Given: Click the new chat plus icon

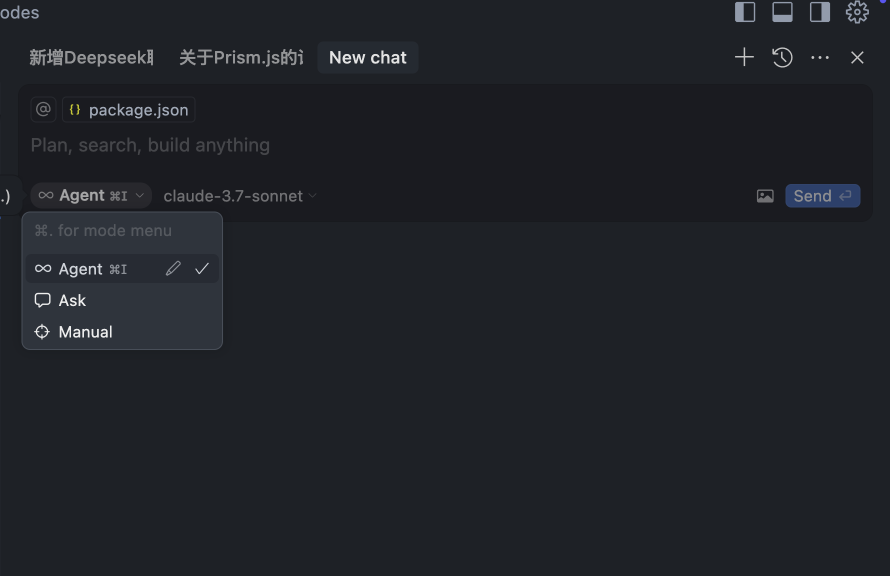Looking at the screenshot, I should [744, 58].
